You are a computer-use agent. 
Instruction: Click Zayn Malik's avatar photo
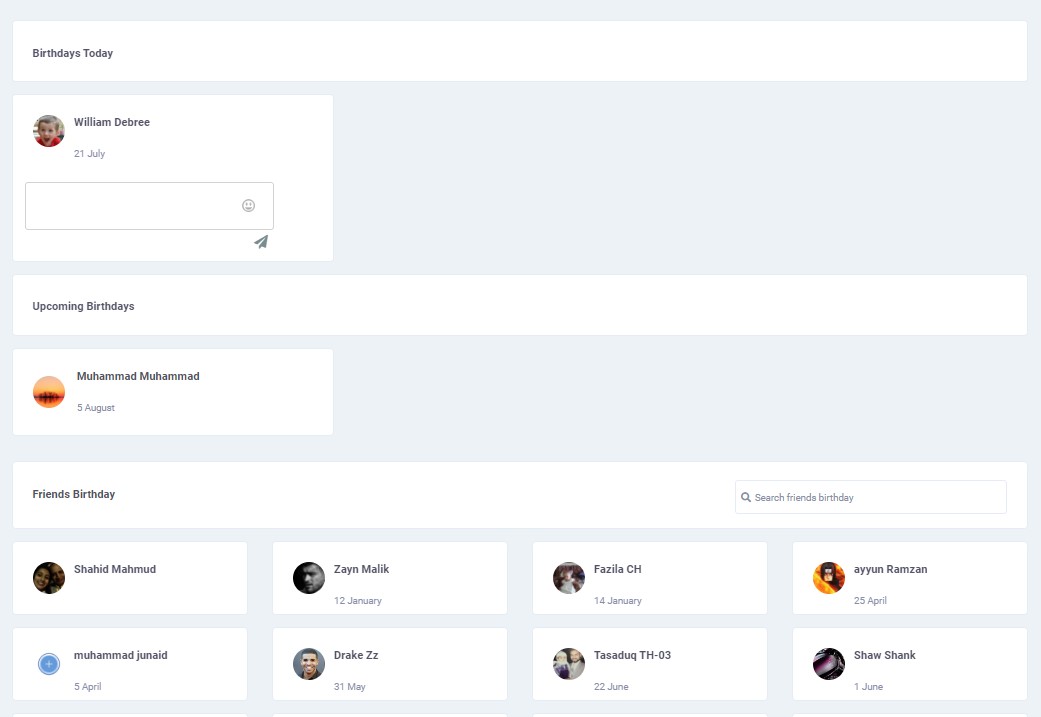pos(309,578)
